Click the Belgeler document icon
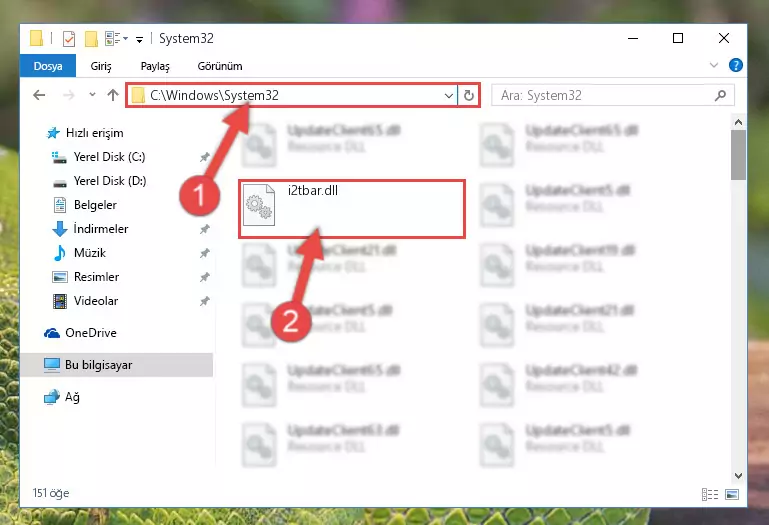This screenshot has height=525, width=769. (60, 205)
